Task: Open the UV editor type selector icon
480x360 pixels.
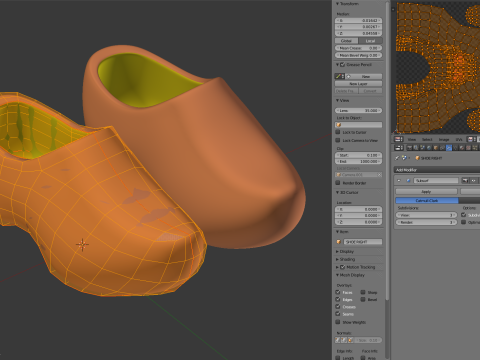Action: tap(398, 139)
